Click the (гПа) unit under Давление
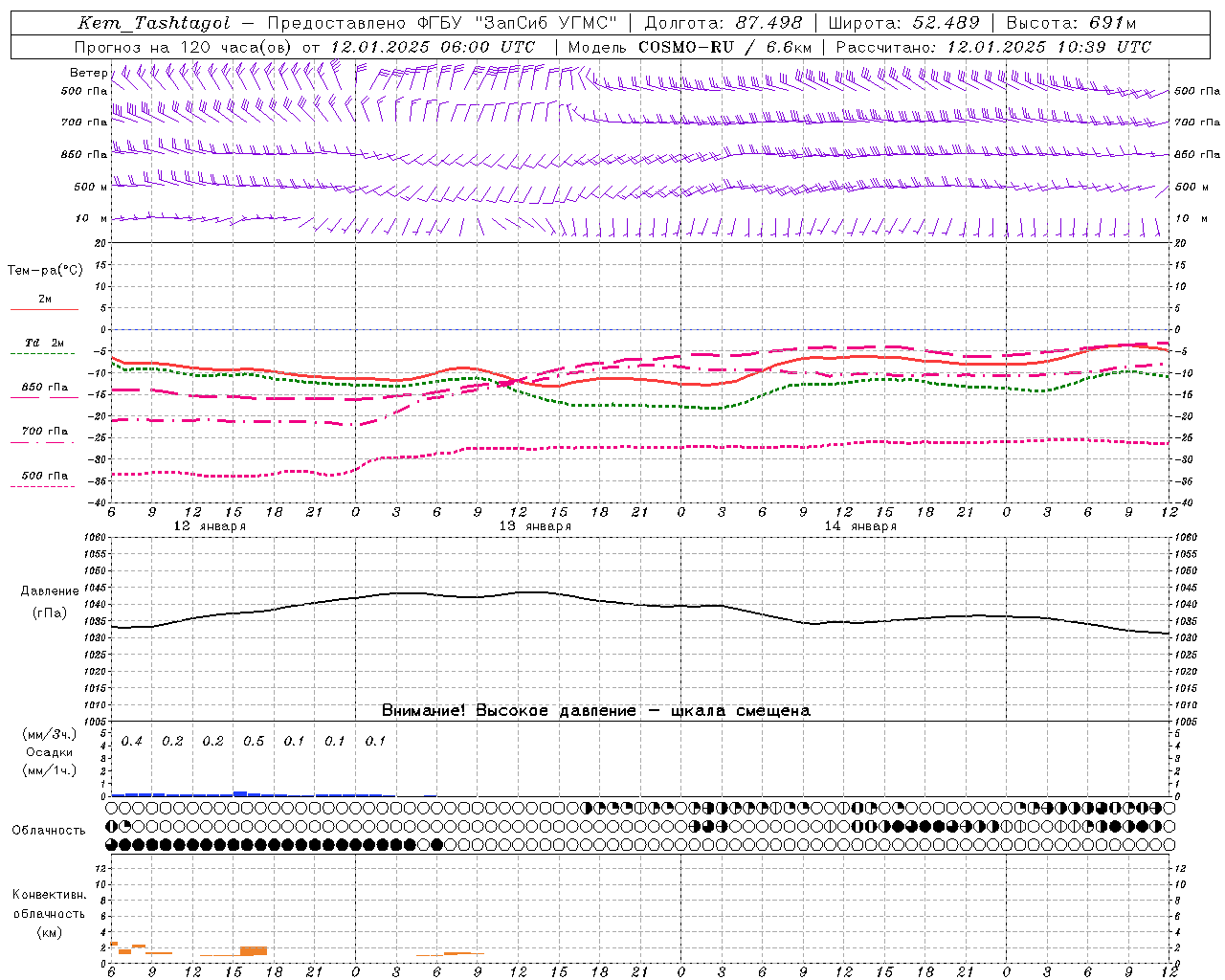The height and width of the screenshot is (980, 1225). (x=50, y=613)
